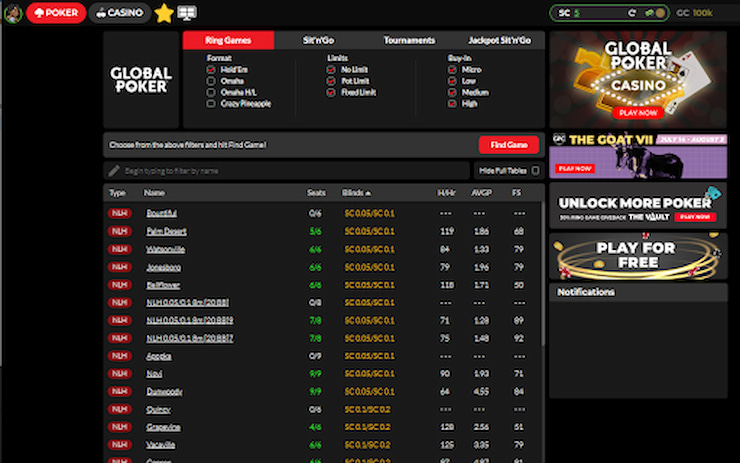Focus the filter by name text field
740x463 pixels.
point(286,171)
